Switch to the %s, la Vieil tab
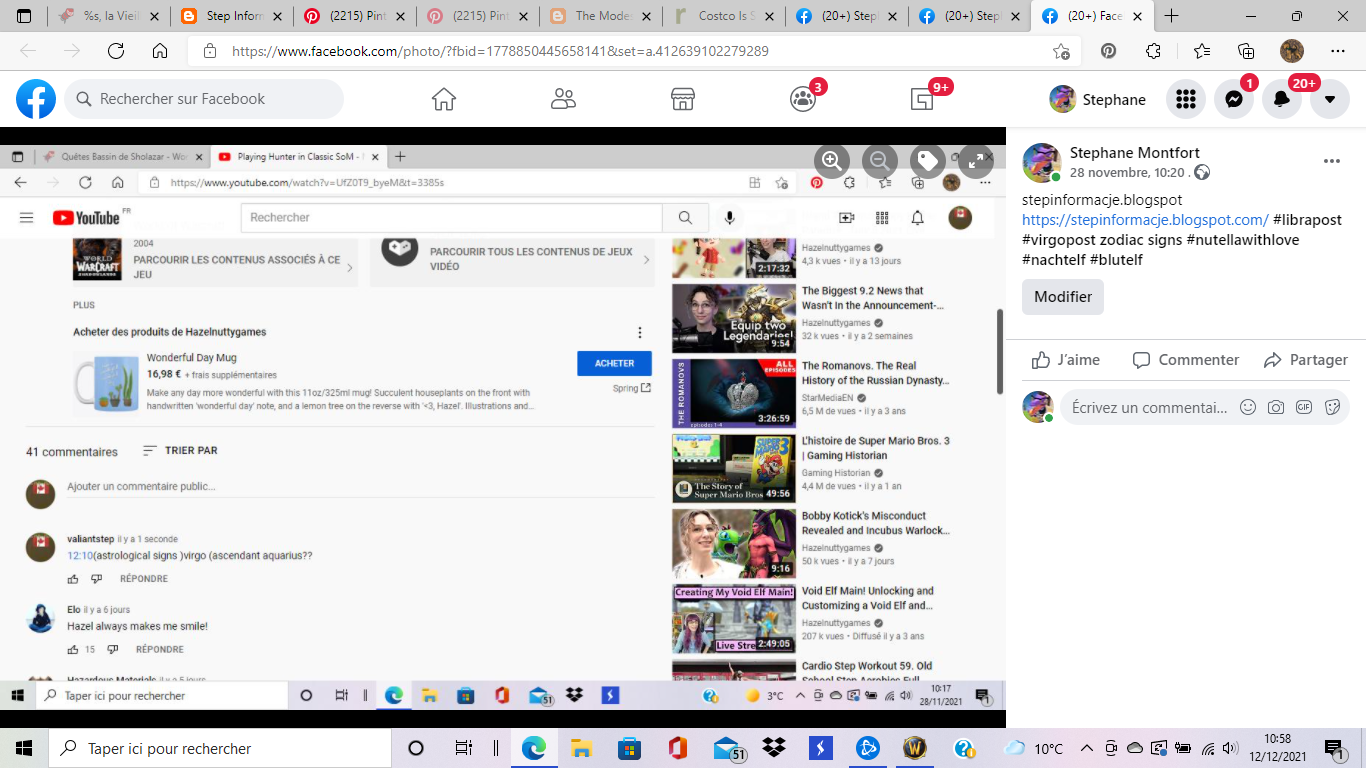The image size is (1366, 768). tap(110, 16)
